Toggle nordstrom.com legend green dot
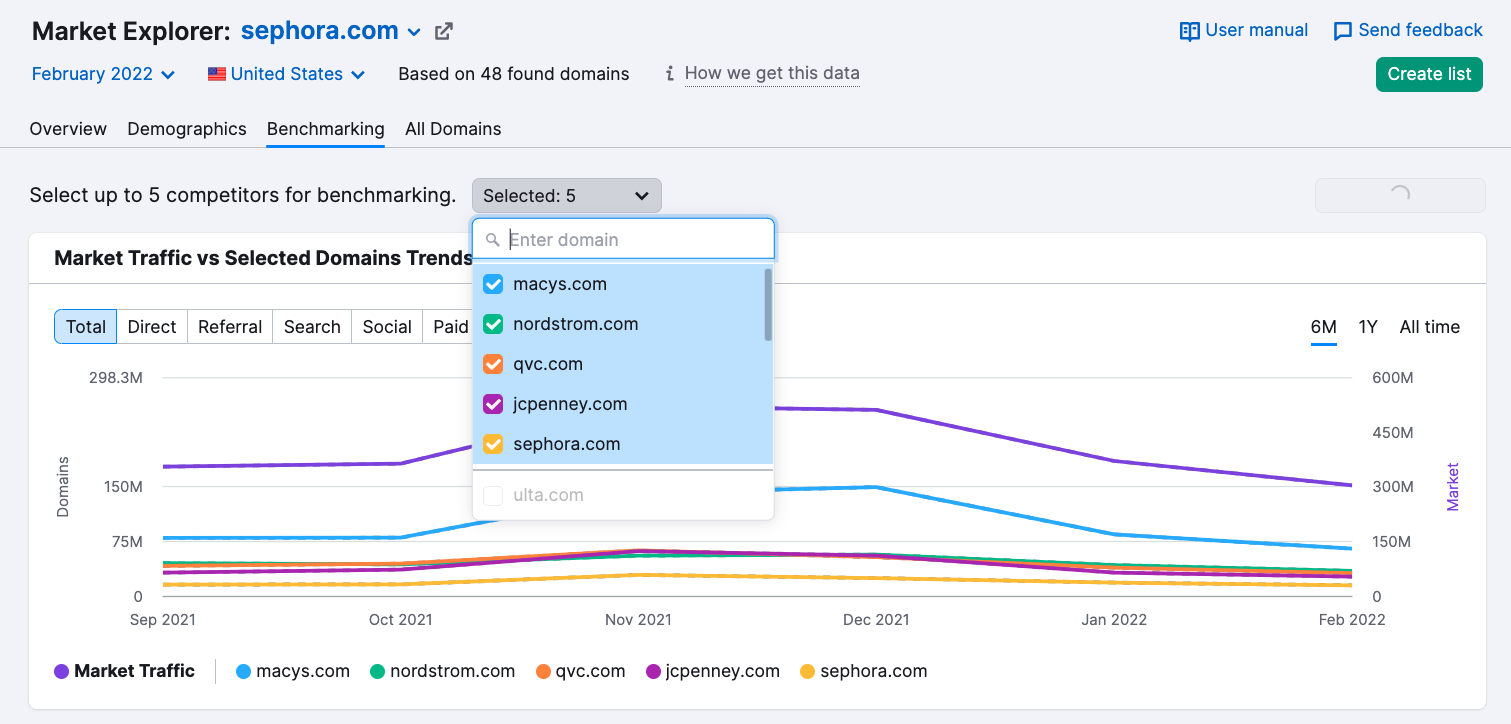 377,672
